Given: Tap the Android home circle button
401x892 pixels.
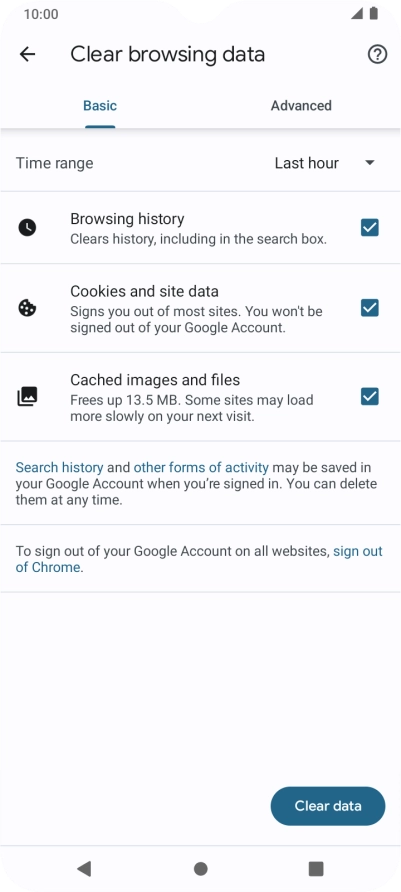Looking at the screenshot, I should [200, 868].
